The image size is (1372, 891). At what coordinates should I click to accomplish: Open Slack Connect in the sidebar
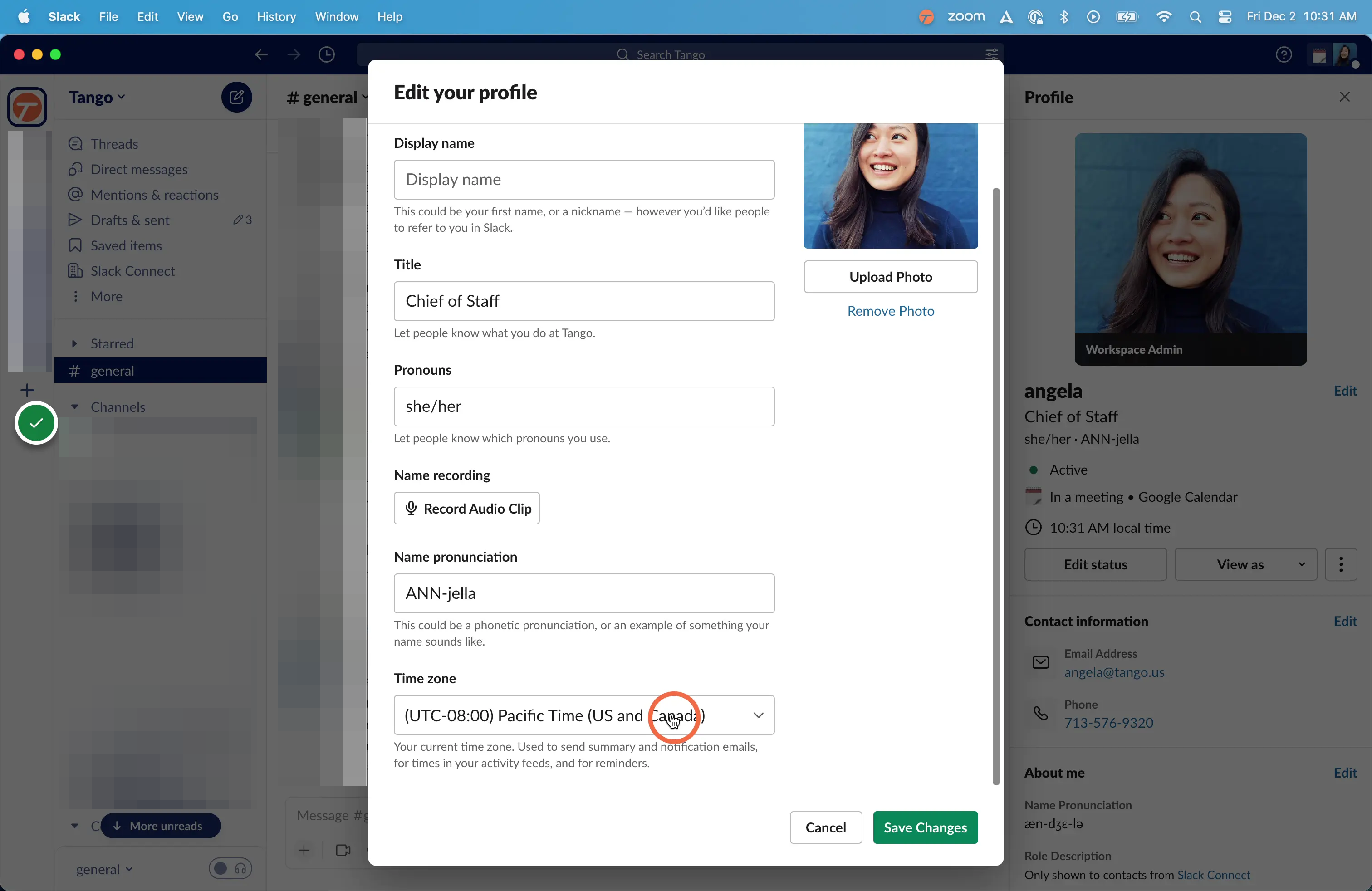pos(132,270)
